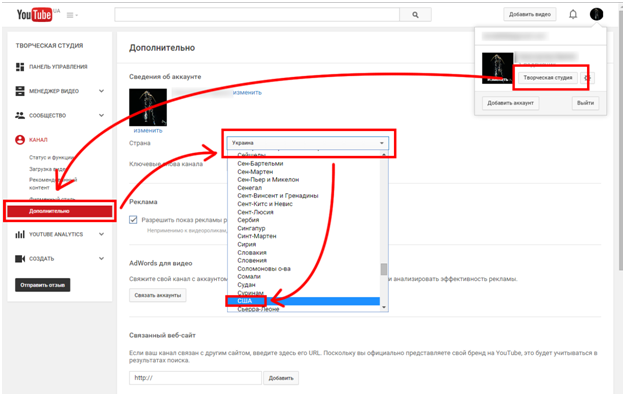The height and width of the screenshot is (401, 623).
Task: Click the Творческая студия button
Action: 548,77
